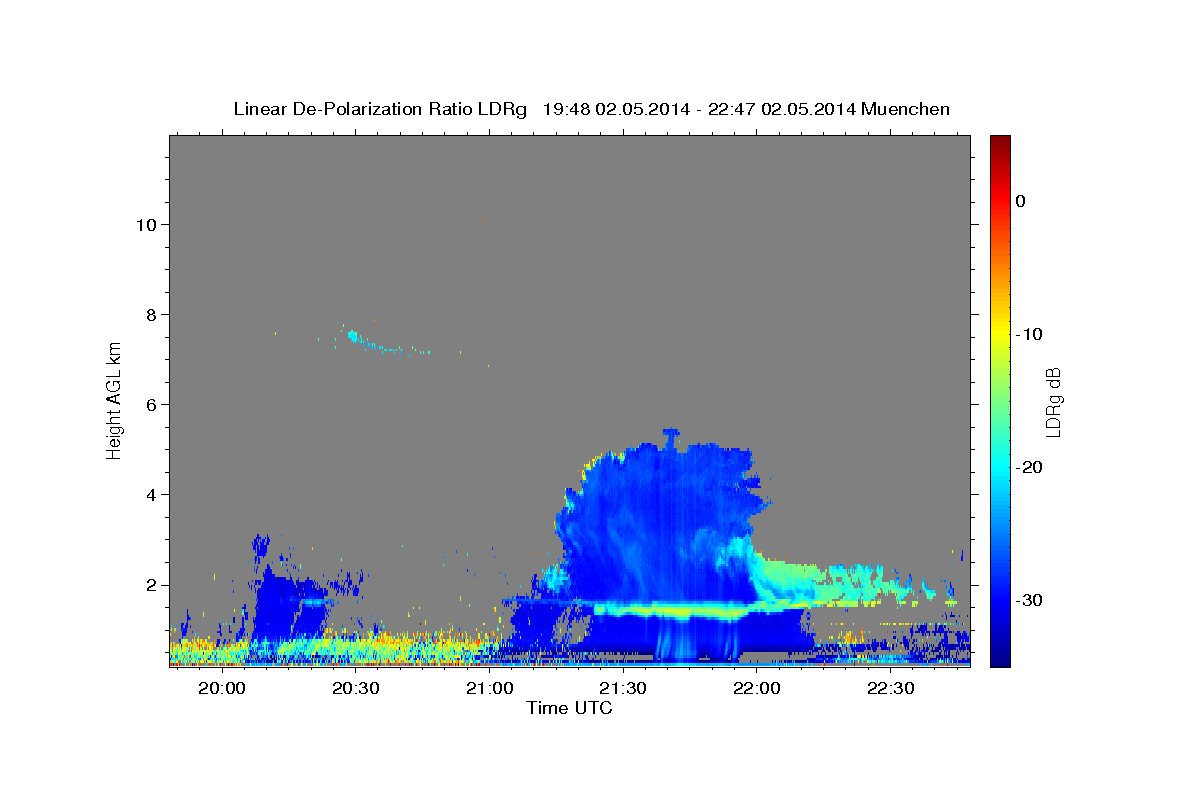Click the colorbar value '0'
Screen dimensions: 1200x800
pyautogui.click(x=1021, y=201)
